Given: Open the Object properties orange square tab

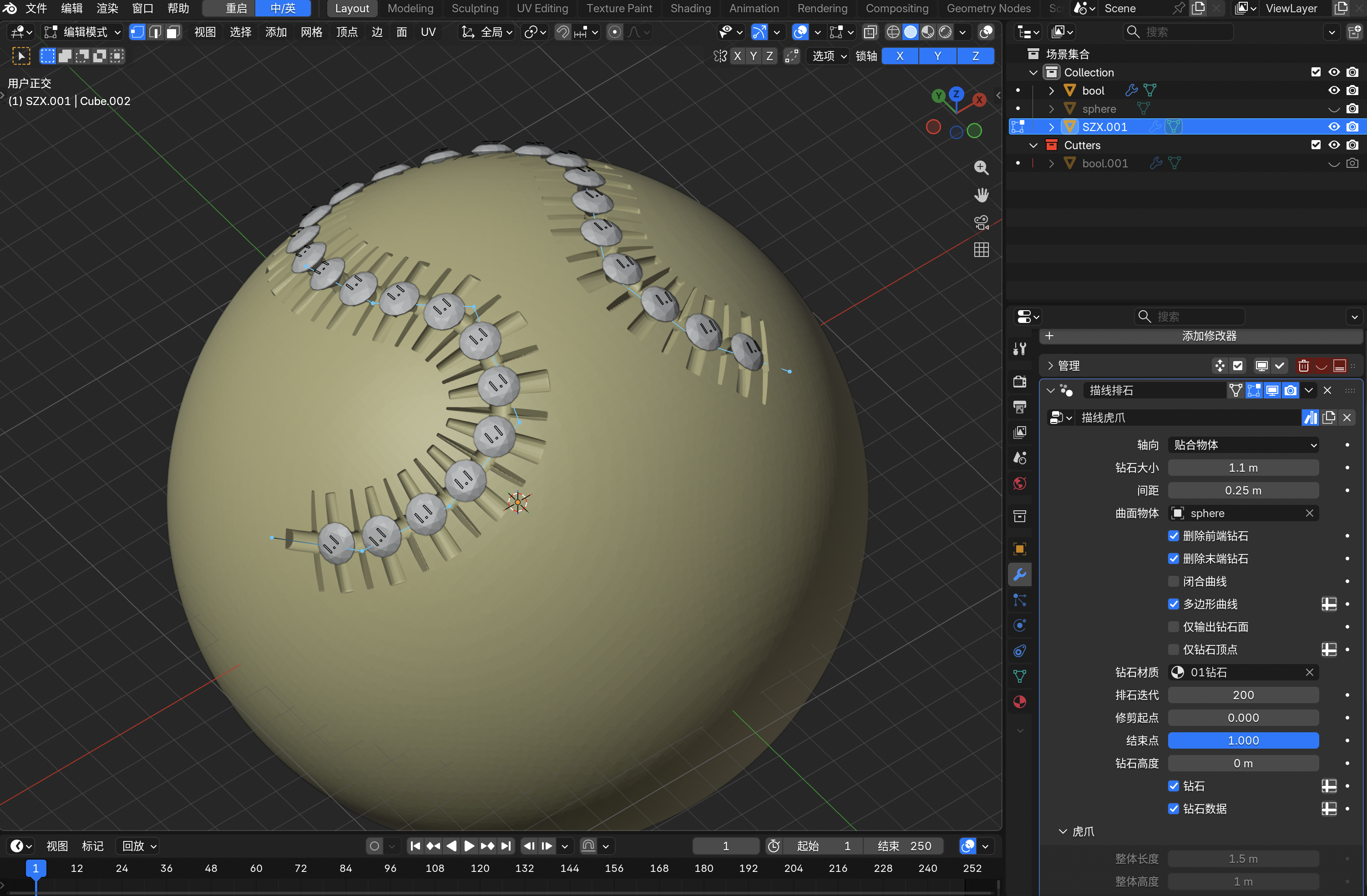Looking at the screenshot, I should 1019,549.
